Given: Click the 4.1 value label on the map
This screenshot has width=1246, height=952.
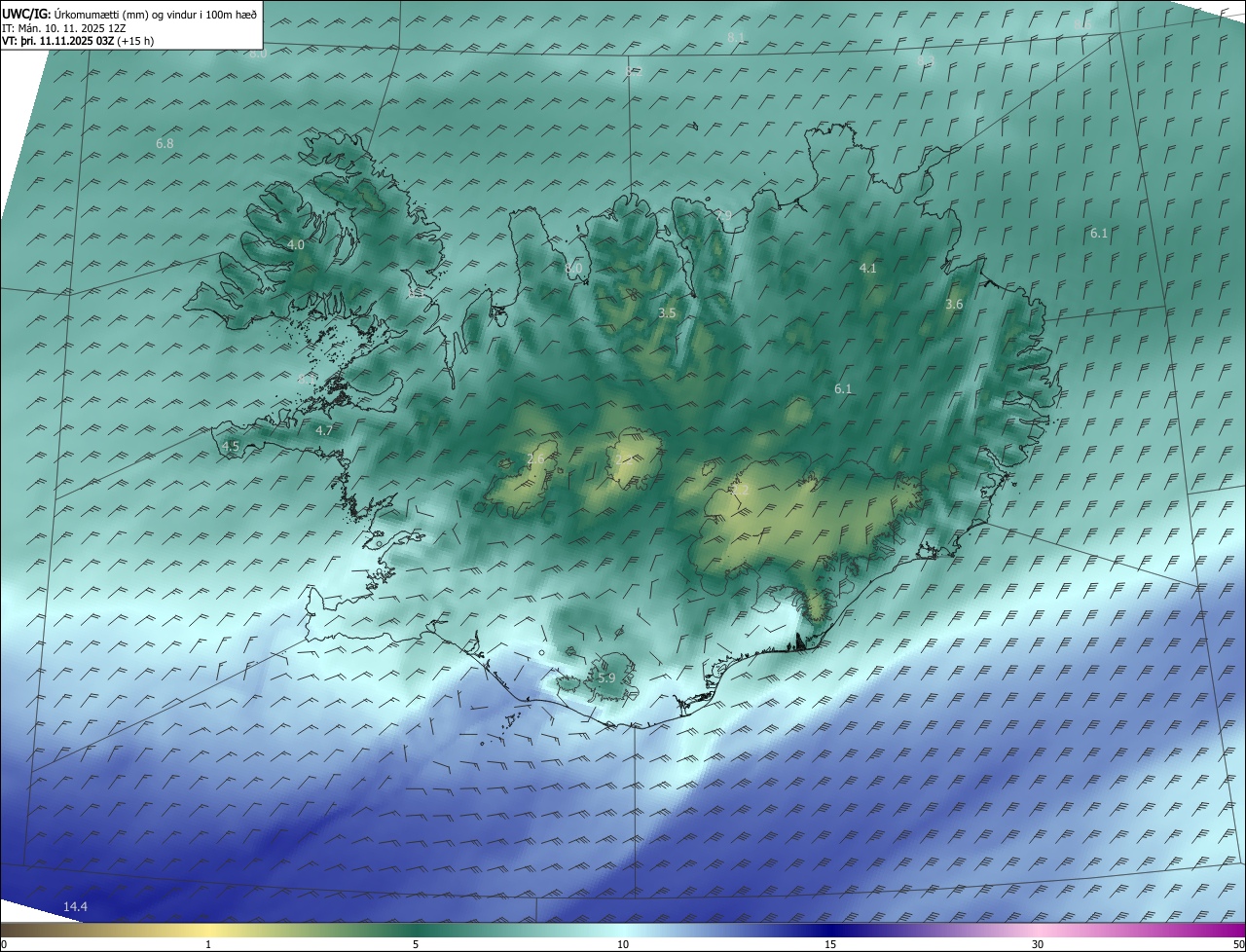Looking at the screenshot, I should pyautogui.click(x=867, y=268).
